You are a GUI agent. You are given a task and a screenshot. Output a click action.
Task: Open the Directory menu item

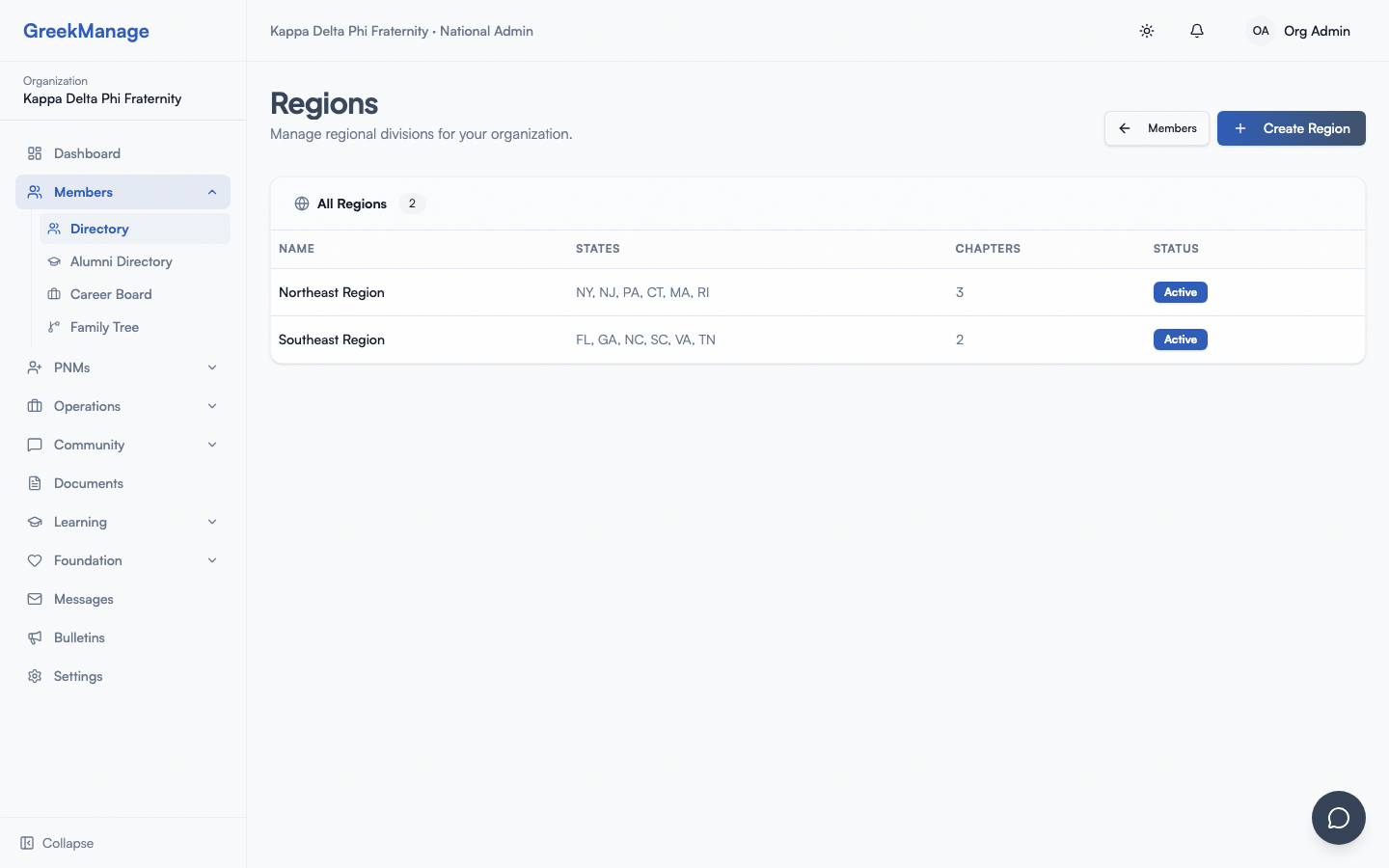[x=99, y=229]
